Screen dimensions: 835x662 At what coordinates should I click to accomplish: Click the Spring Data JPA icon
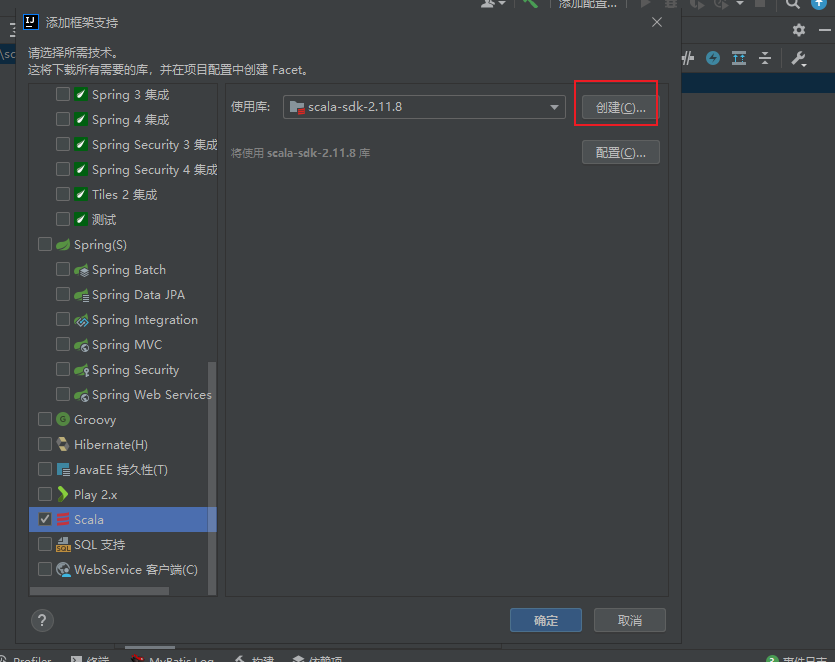(x=81, y=295)
